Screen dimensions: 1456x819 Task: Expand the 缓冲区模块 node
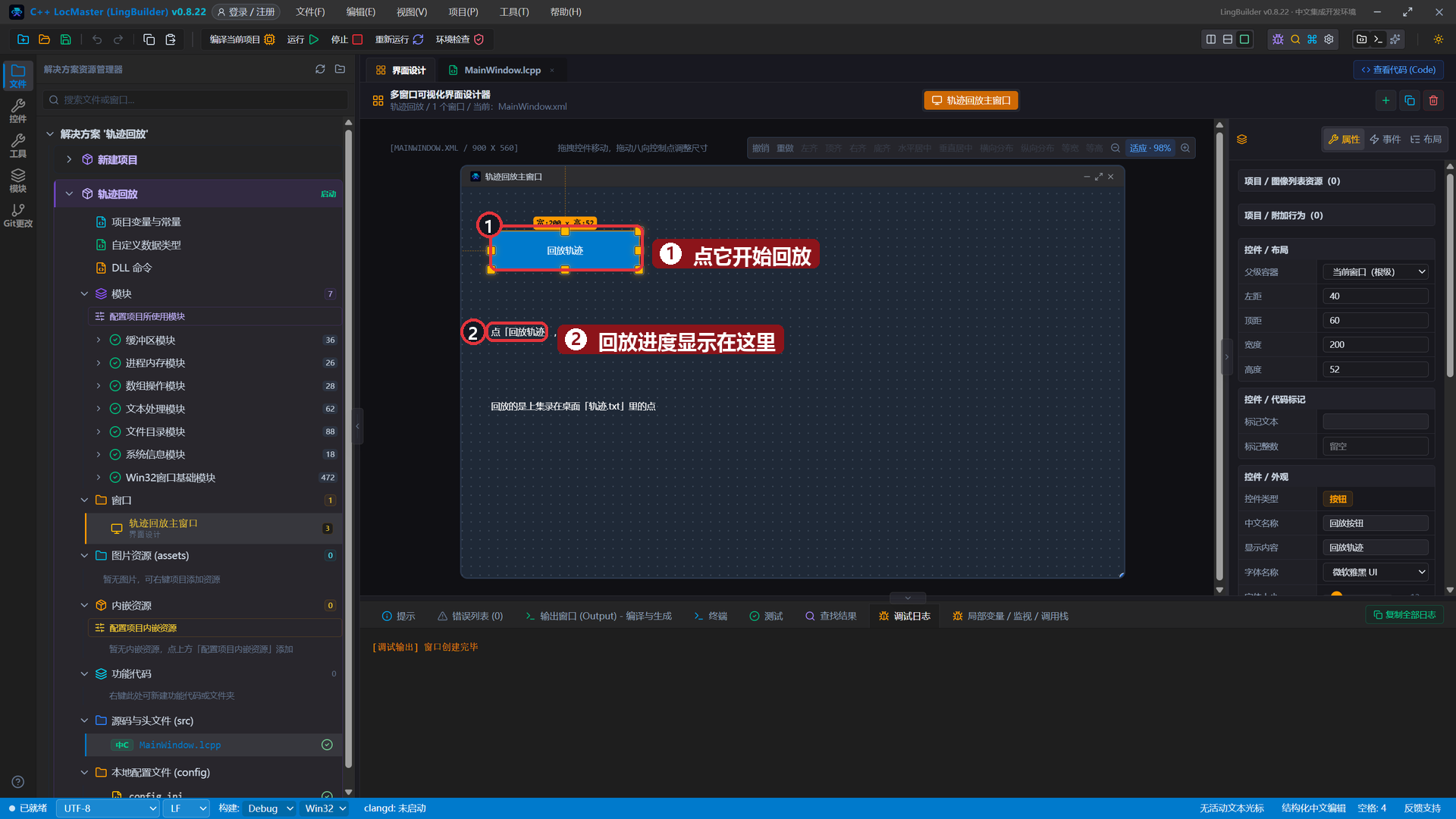click(99, 340)
